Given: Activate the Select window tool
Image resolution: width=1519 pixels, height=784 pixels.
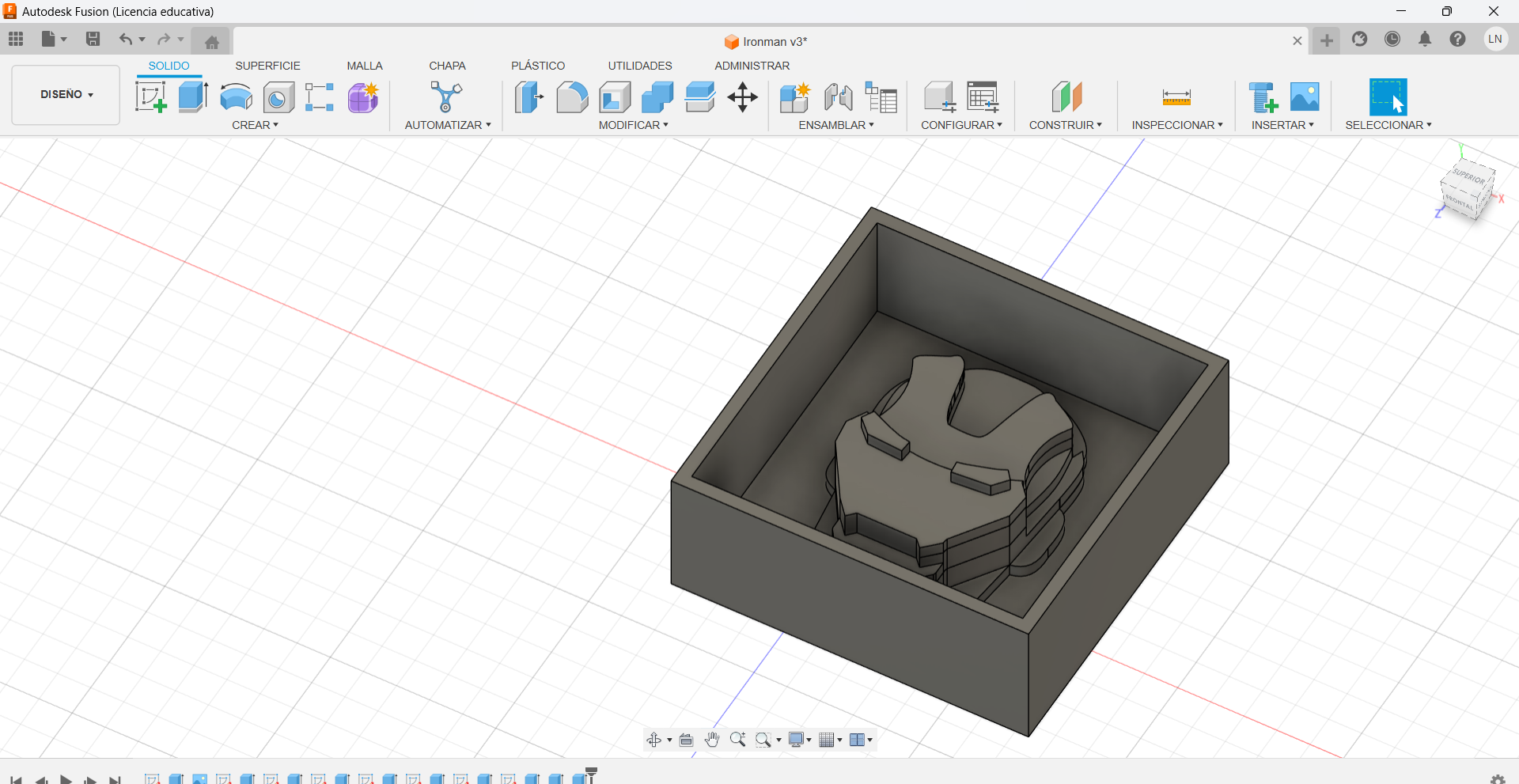Looking at the screenshot, I should 1388,97.
